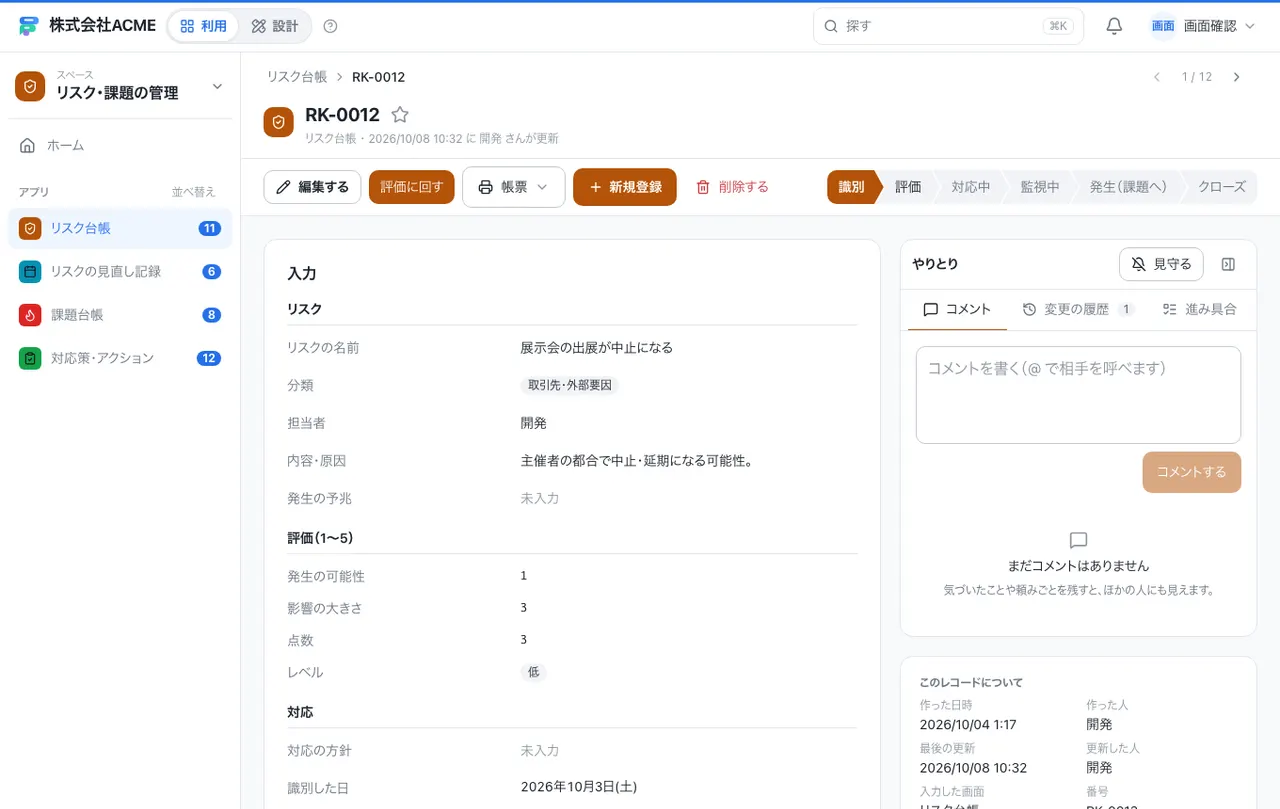Viewport: 1280px width, 809px height.
Task: Switch to 設計 mode
Action: (275, 26)
